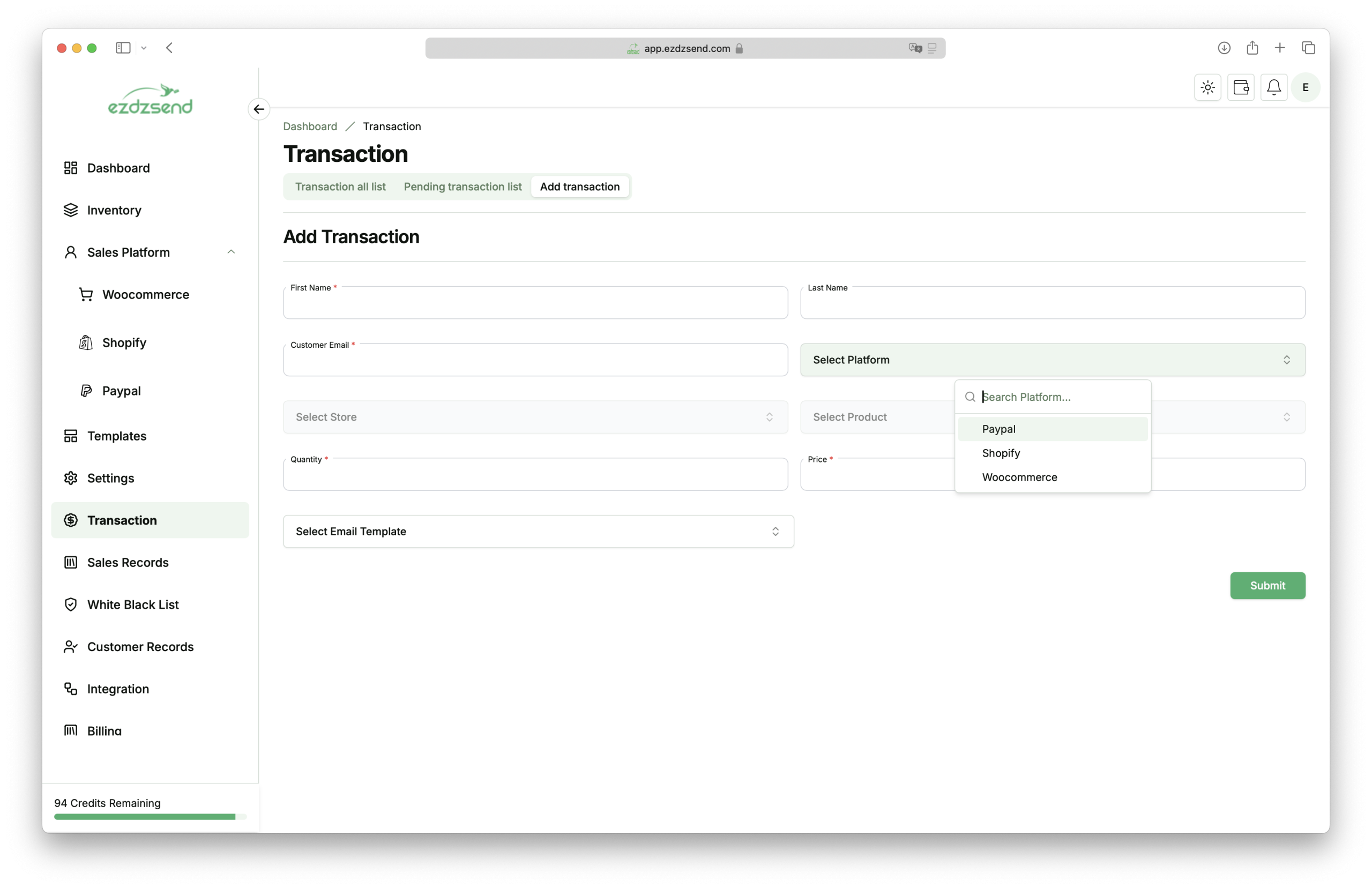Click the Woocommerce cart icon
The height and width of the screenshot is (889, 1372).
pyautogui.click(x=85, y=294)
